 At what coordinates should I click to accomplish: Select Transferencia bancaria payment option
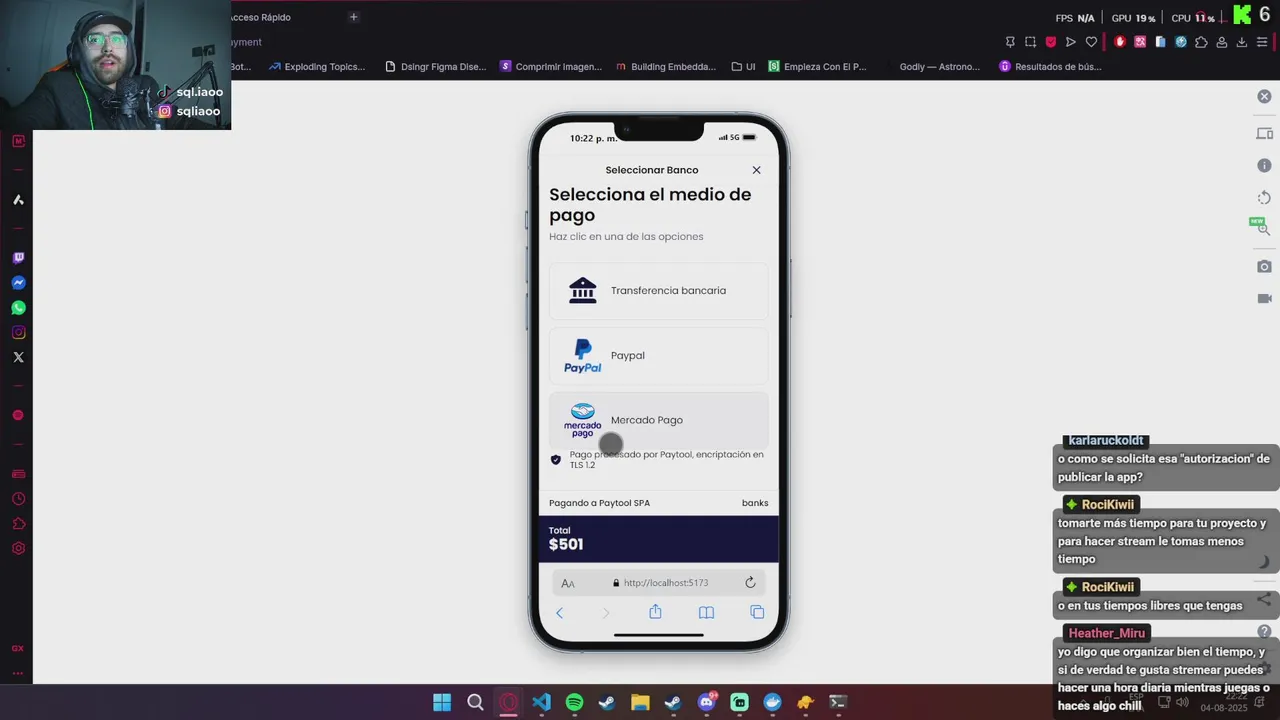658,291
